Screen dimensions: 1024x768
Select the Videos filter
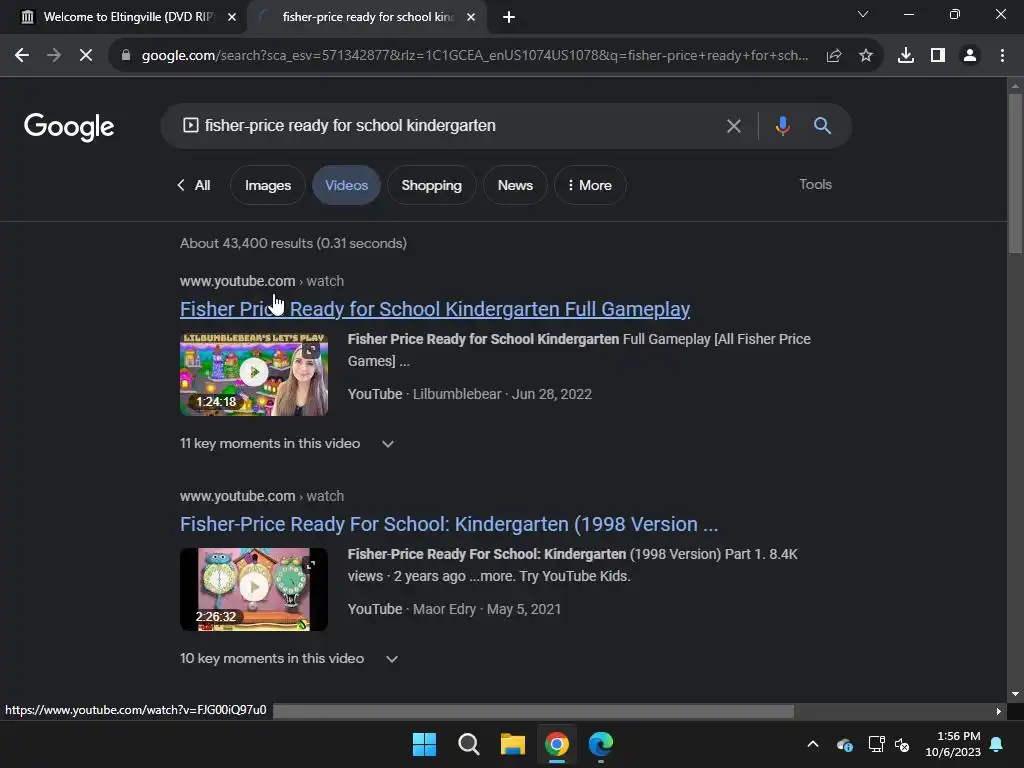346,185
